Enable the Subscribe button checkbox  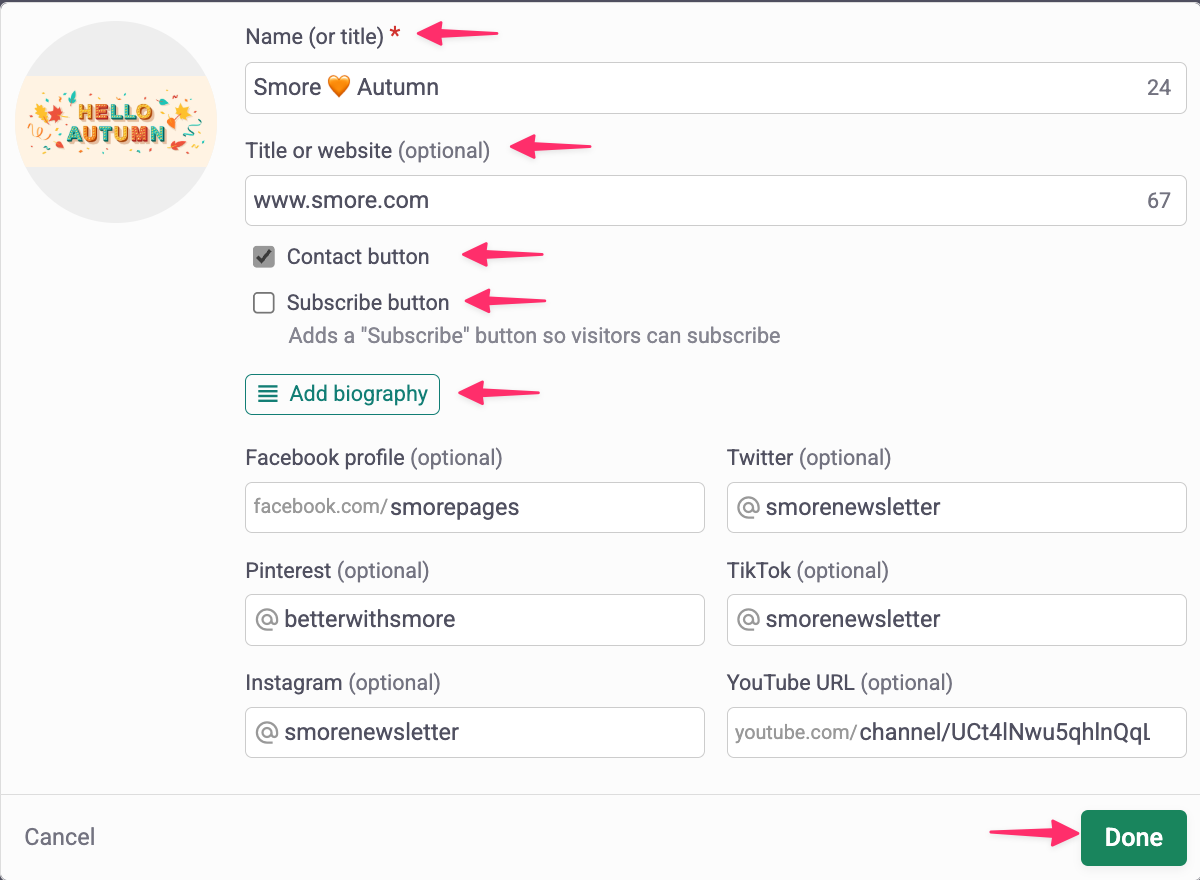[x=264, y=303]
